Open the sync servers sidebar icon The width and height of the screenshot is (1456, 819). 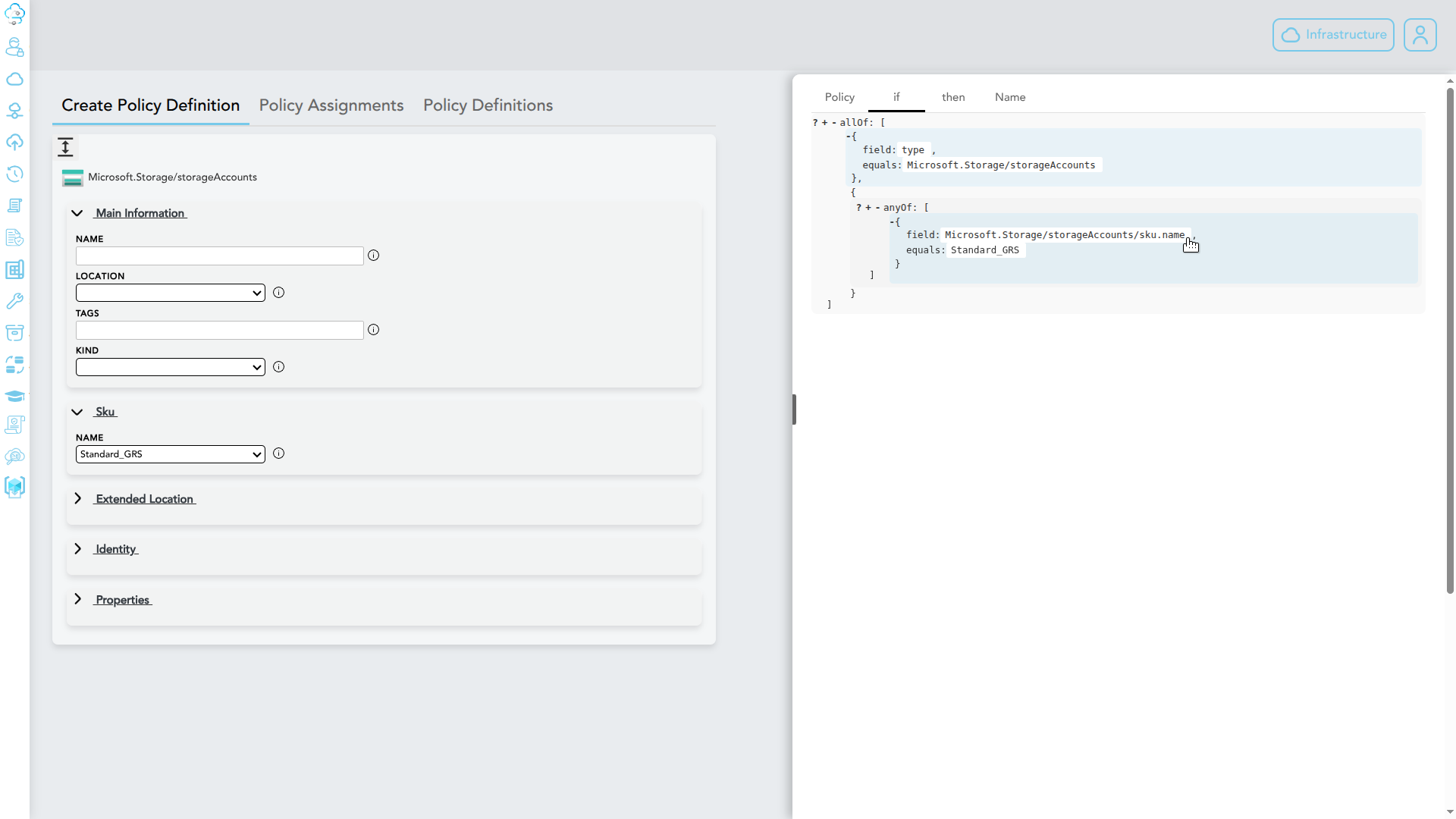(14, 365)
